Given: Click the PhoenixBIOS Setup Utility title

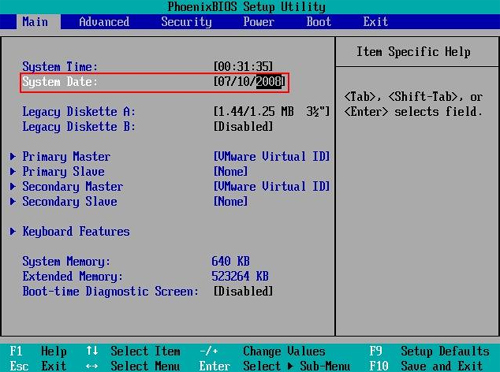Looking at the screenshot, I should (247, 7).
